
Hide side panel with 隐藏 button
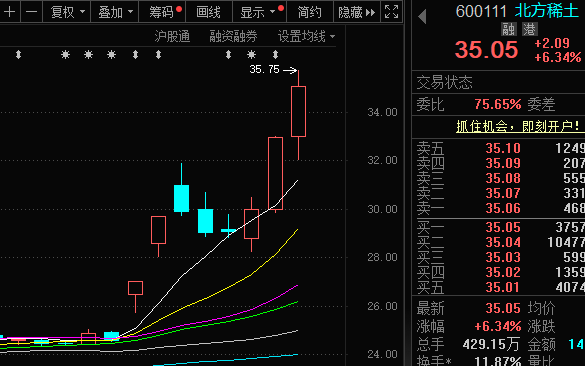pyautogui.click(x=356, y=12)
